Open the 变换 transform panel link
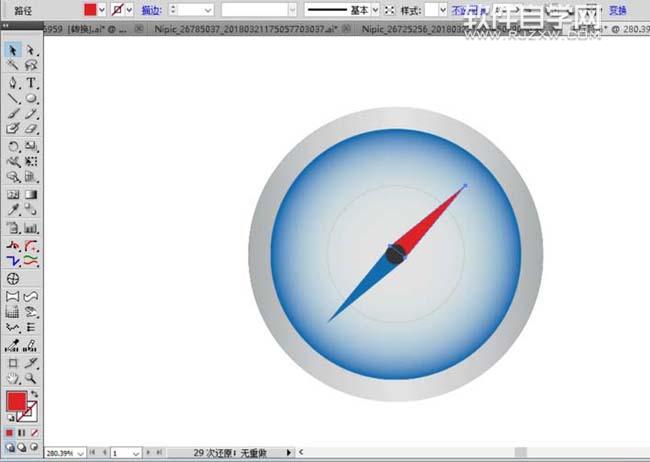 click(x=617, y=10)
